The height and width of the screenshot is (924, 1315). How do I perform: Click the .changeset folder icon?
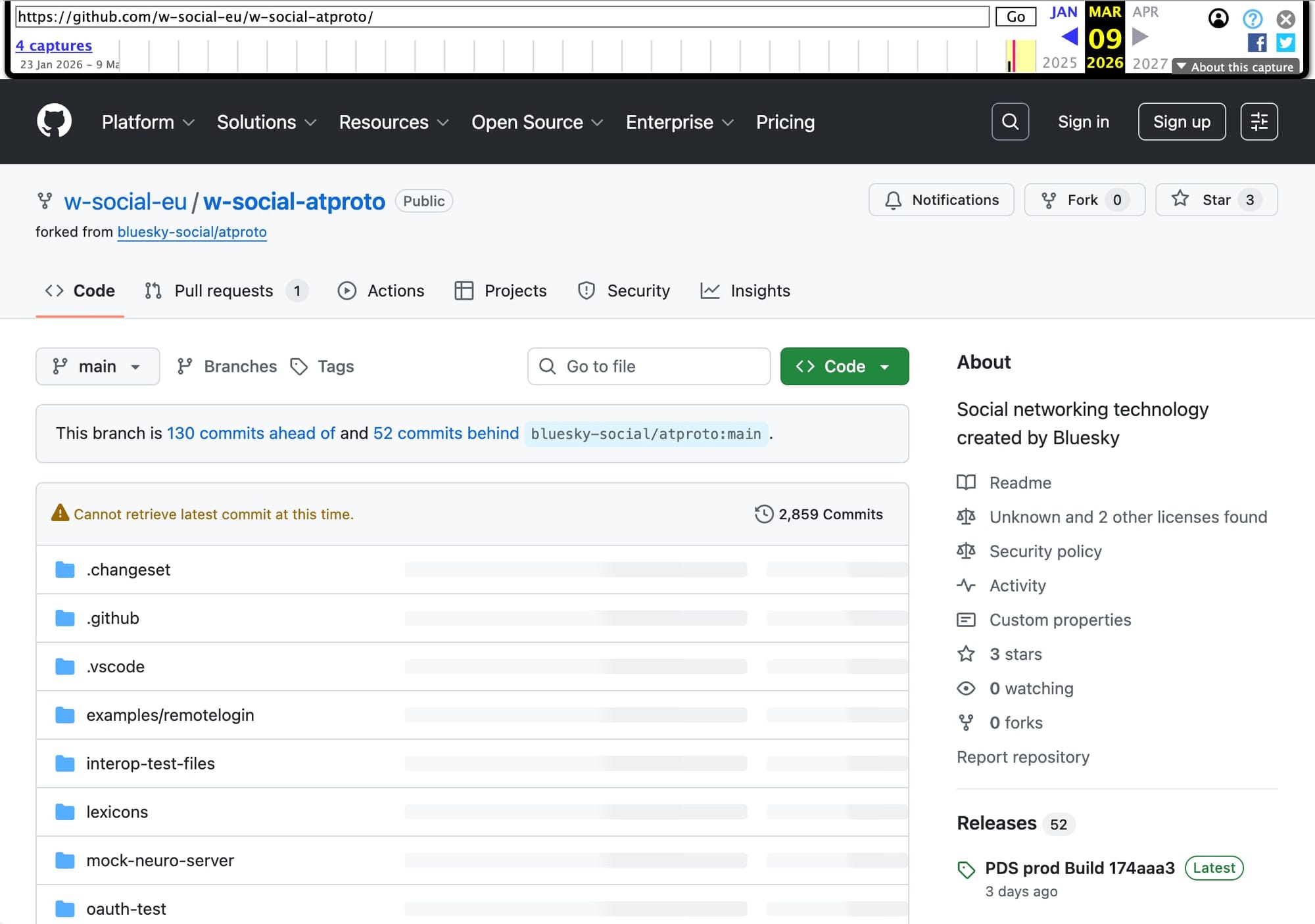pyautogui.click(x=64, y=569)
